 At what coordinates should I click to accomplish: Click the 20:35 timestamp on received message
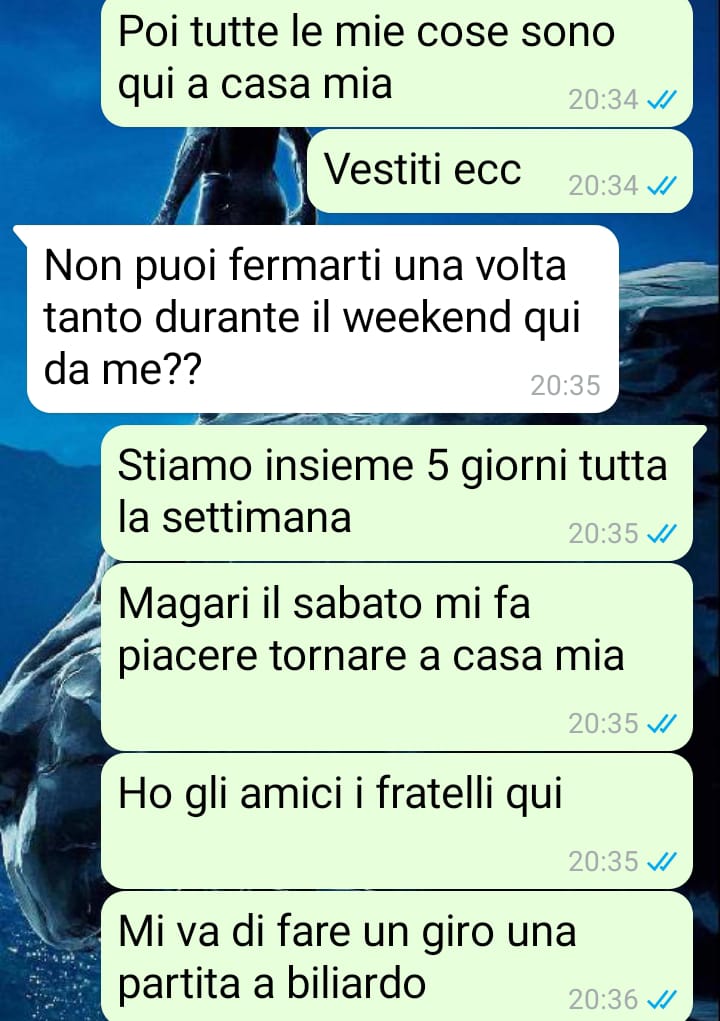[x=565, y=385]
